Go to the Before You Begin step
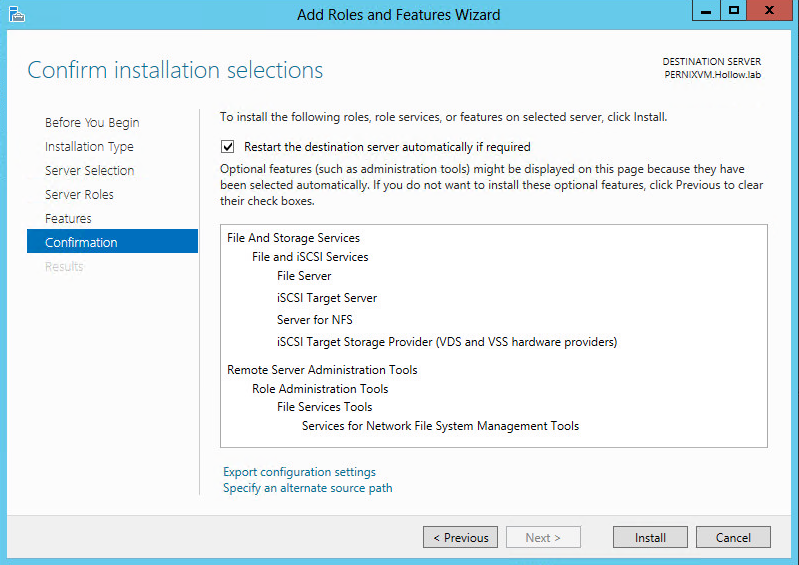This screenshot has width=799, height=565. [92, 122]
